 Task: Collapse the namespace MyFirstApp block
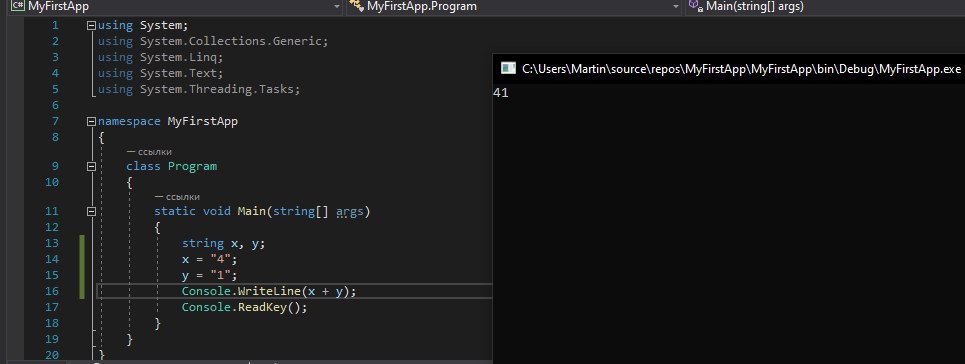[x=92, y=121]
